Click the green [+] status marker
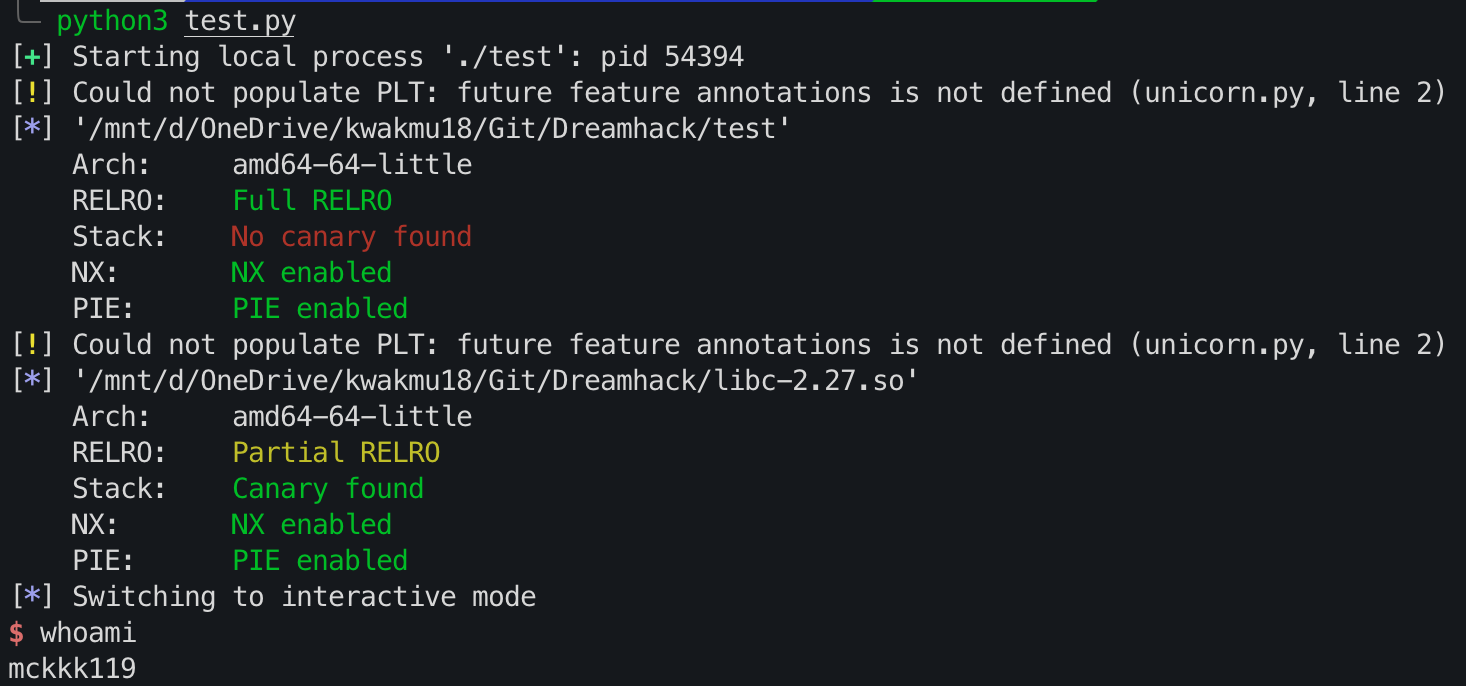The image size is (1466, 686). click(32, 56)
